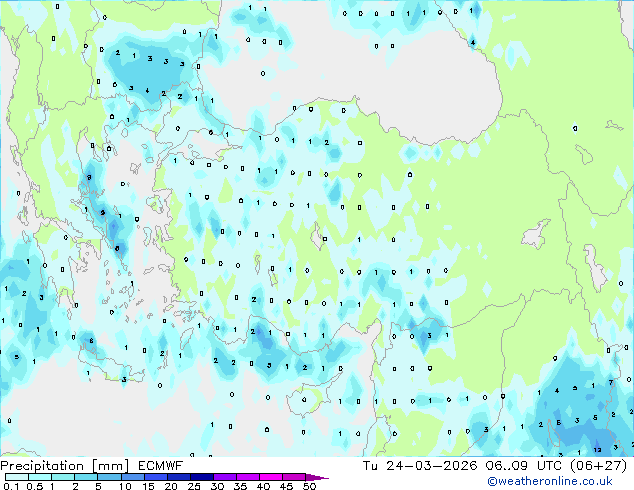
Task: Select the 30–35 mm purple legend swatch
Action: (224, 477)
